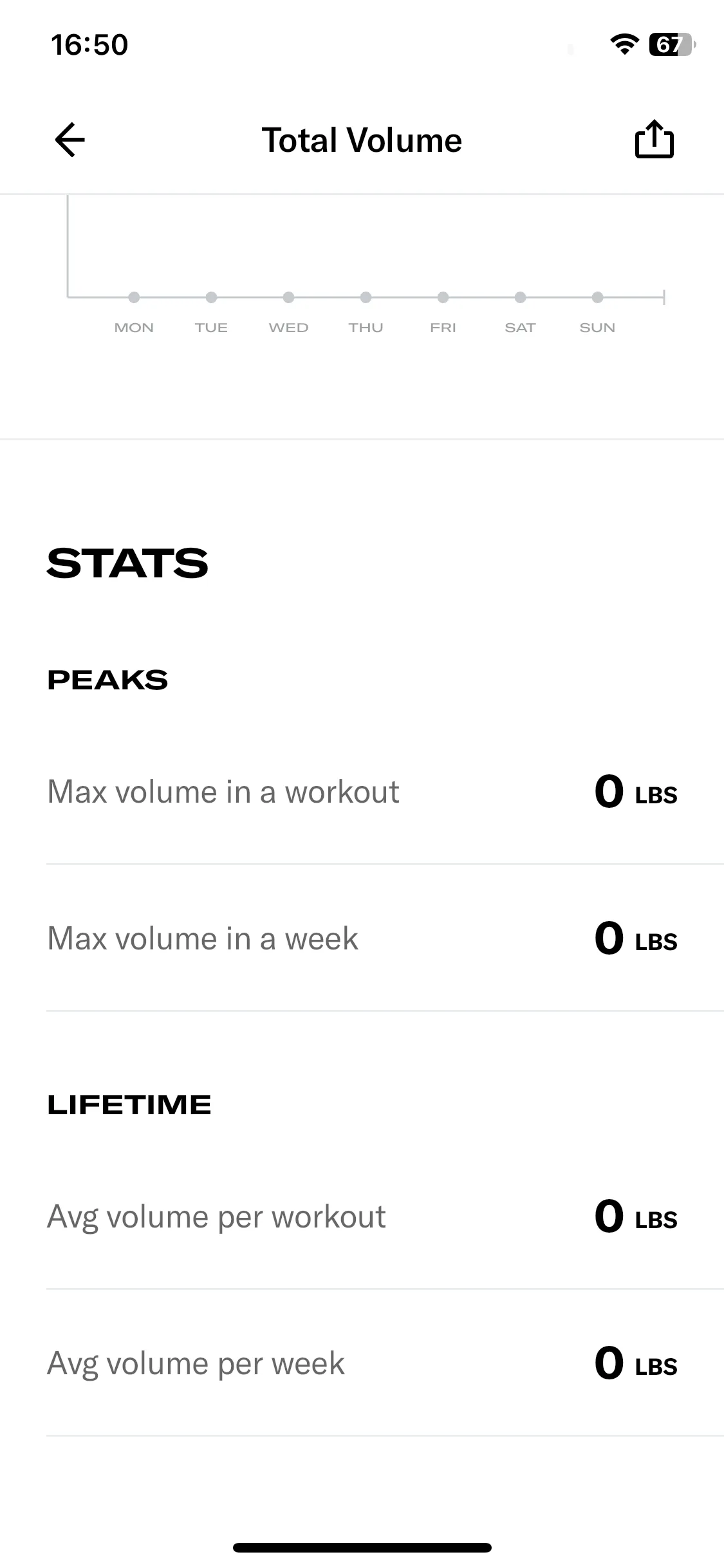Tap the LIFETIME subsection heading
Screen dimensions: 724x1568
point(129,1105)
